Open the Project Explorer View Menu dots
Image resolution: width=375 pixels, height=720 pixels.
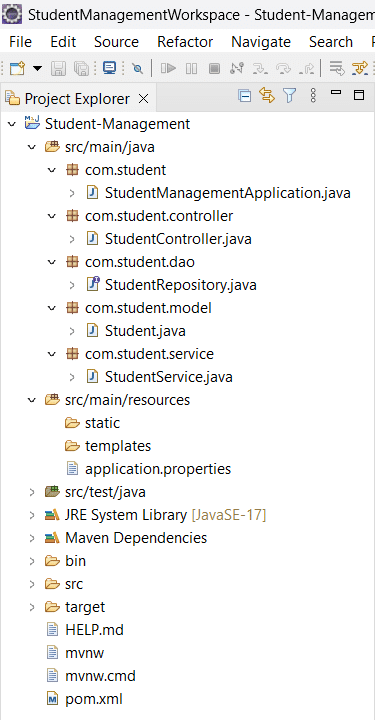point(313,96)
